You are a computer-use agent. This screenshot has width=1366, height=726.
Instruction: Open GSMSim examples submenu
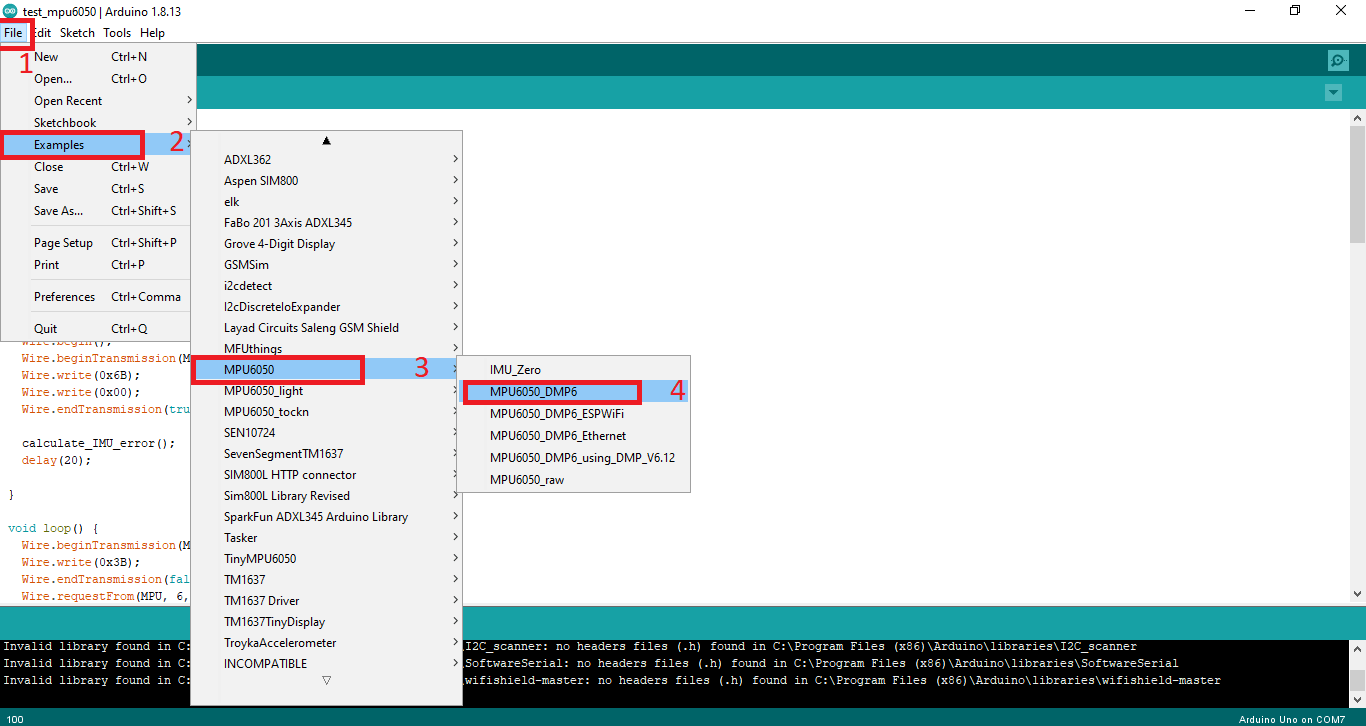(x=326, y=265)
